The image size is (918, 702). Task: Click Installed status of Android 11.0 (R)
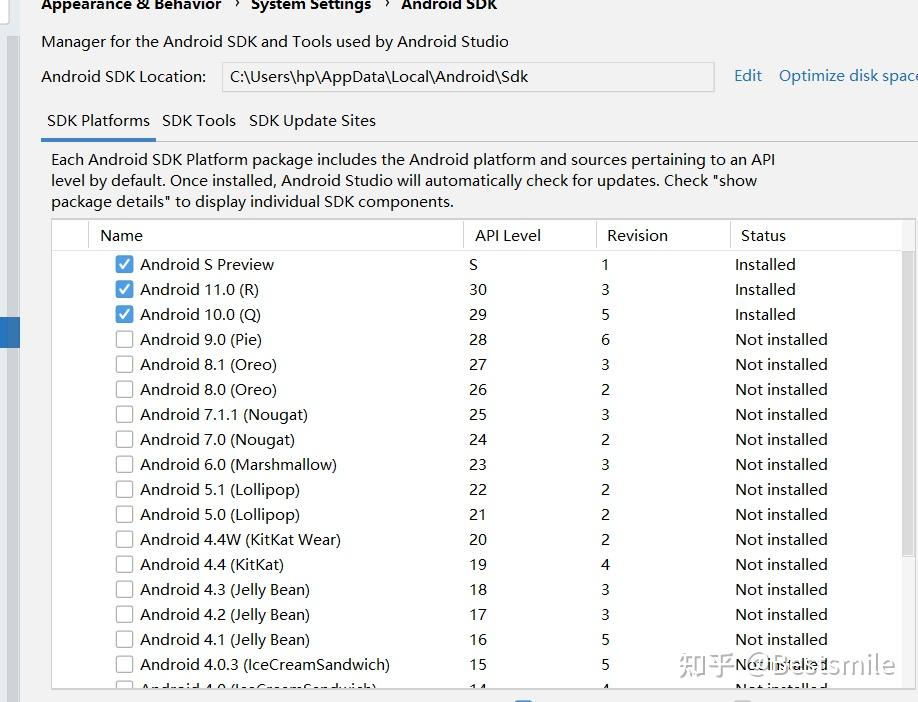click(x=765, y=290)
